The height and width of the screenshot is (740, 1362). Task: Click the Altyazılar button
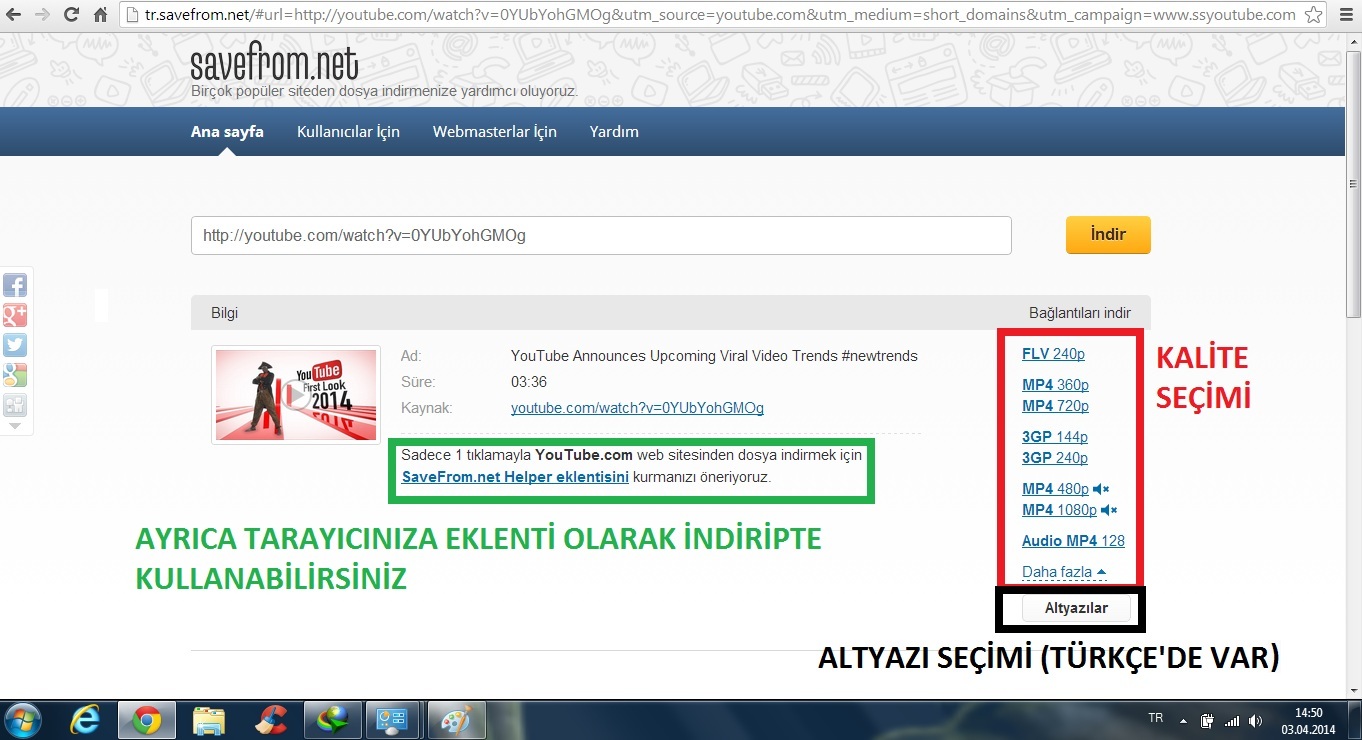[1076, 608]
